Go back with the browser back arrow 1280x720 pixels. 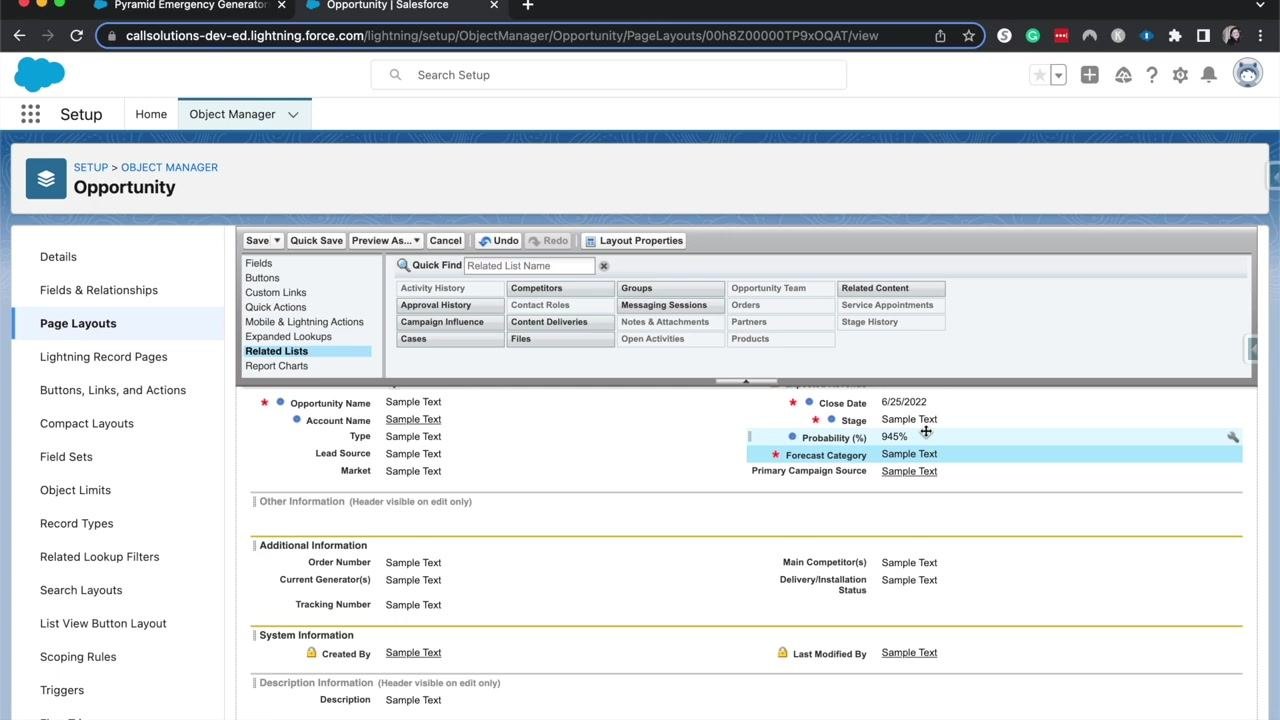pos(19,35)
